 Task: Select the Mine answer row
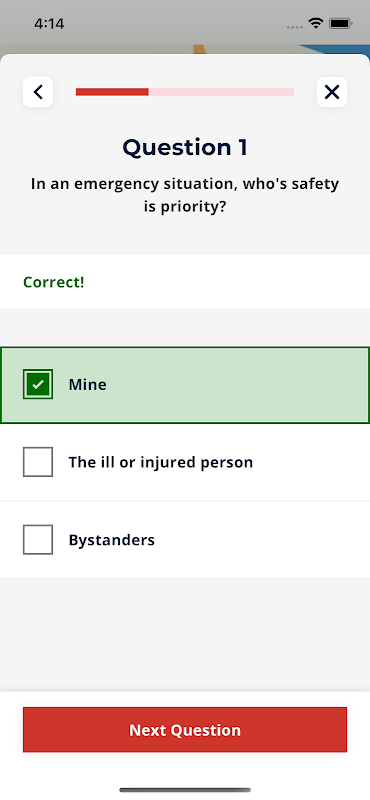pyautogui.click(x=185, y=385)
